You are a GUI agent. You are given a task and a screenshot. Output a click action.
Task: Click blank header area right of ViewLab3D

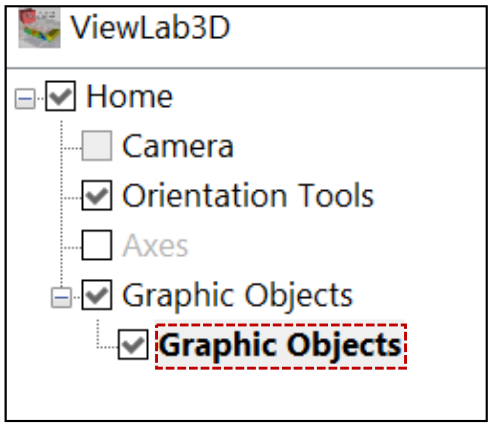click(x=357, y=33)
